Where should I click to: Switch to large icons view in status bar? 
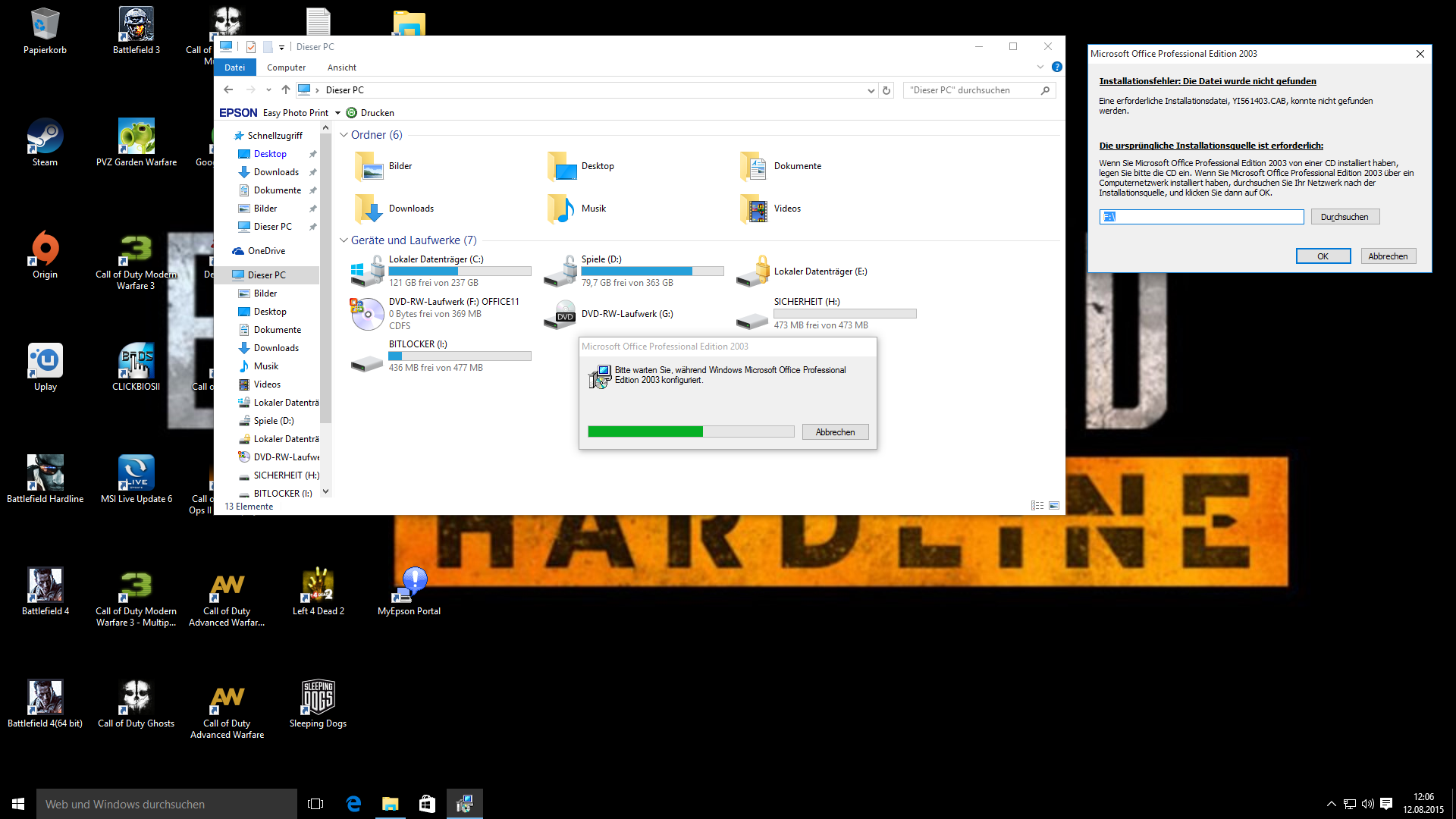(1054, 506)
